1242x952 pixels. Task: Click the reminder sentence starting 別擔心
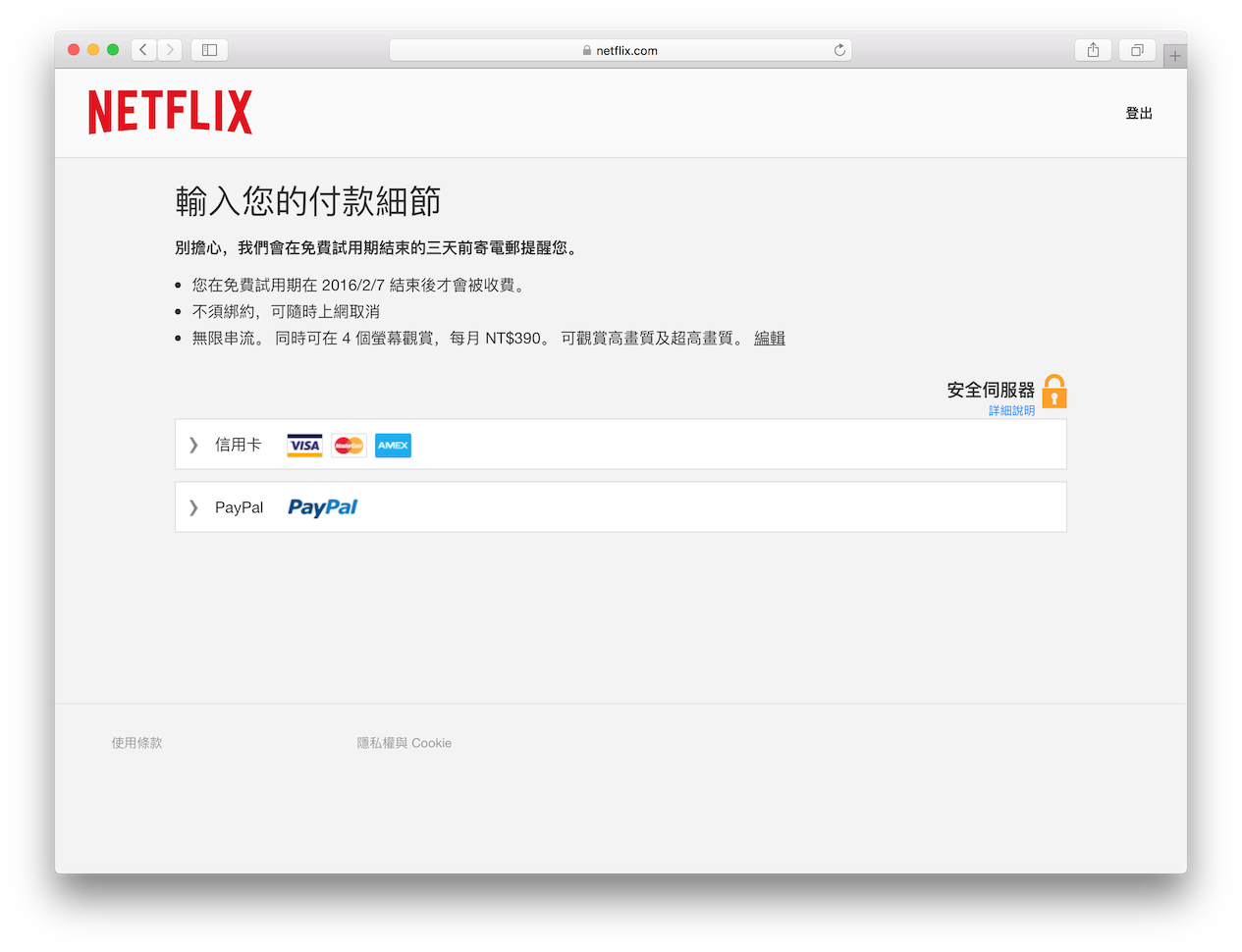[x=377, y=247]
